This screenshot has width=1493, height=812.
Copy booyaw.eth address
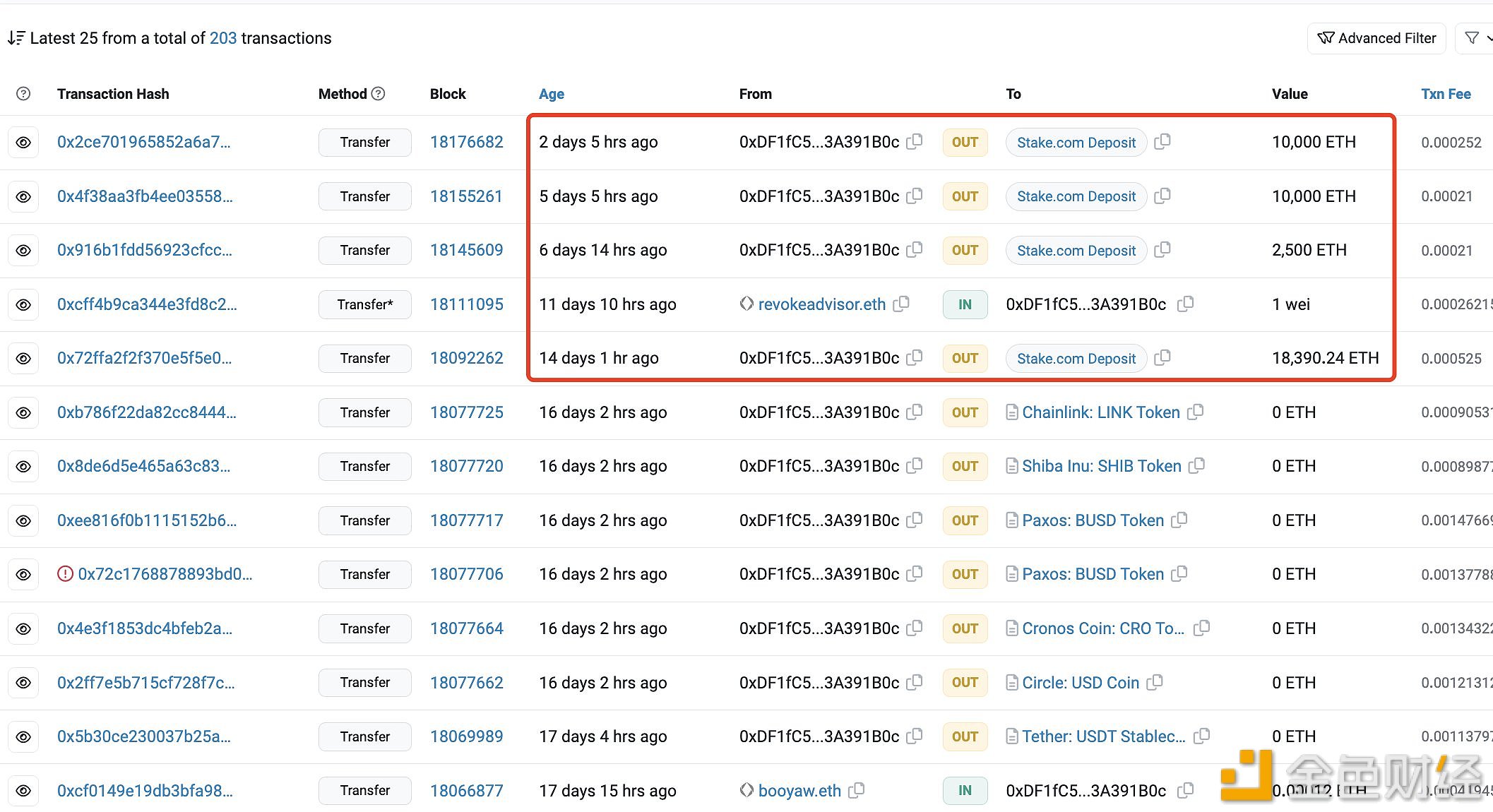[x=857, y=790]
